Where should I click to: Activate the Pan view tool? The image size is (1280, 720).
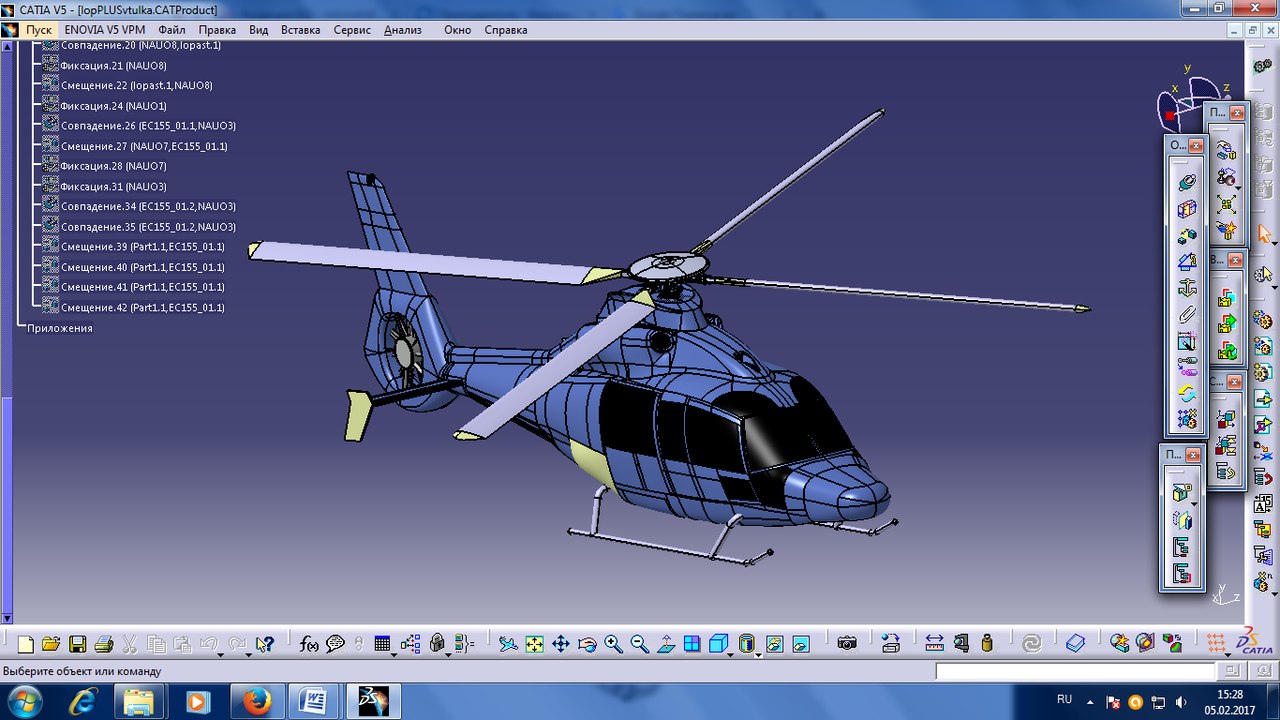pos(561,644)
